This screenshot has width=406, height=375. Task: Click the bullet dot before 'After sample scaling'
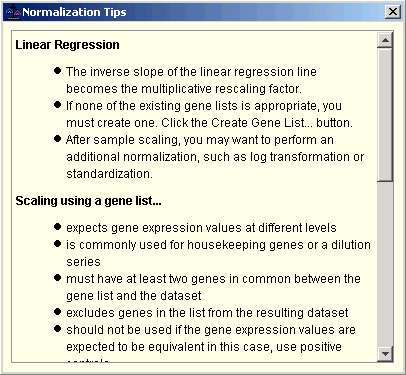click(57, 138)
